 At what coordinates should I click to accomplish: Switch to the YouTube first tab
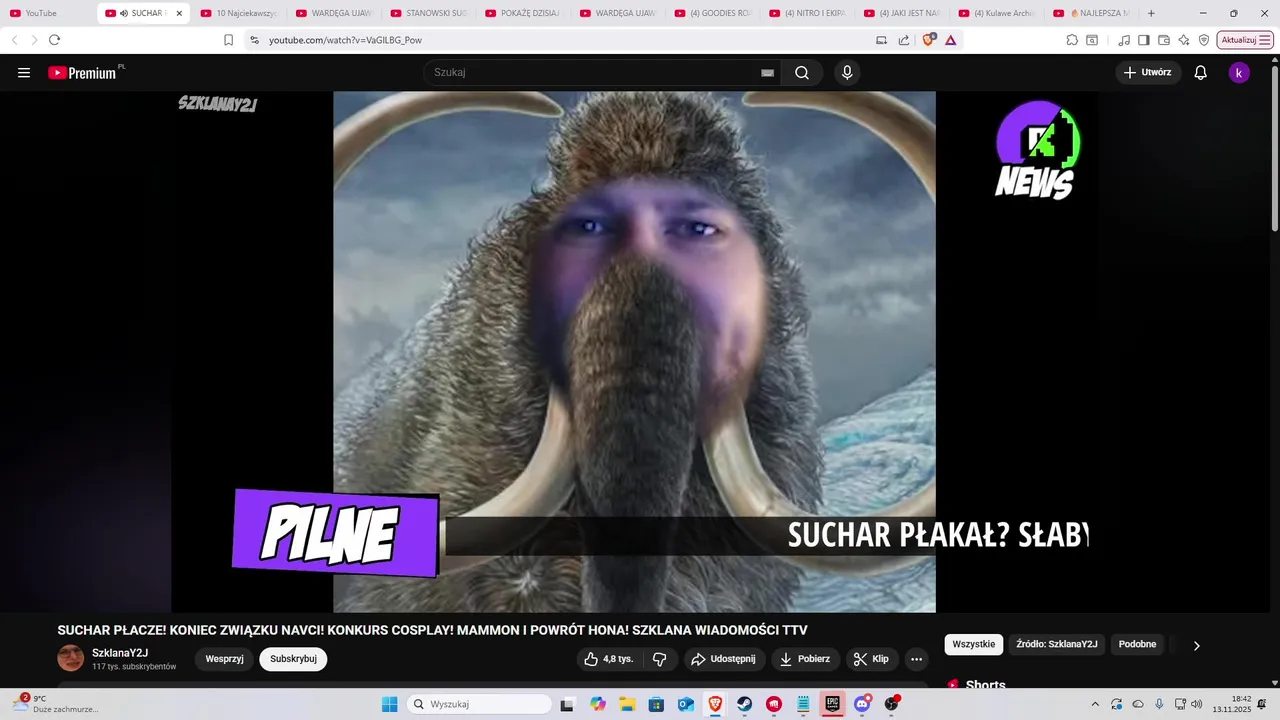click(48, 13)
